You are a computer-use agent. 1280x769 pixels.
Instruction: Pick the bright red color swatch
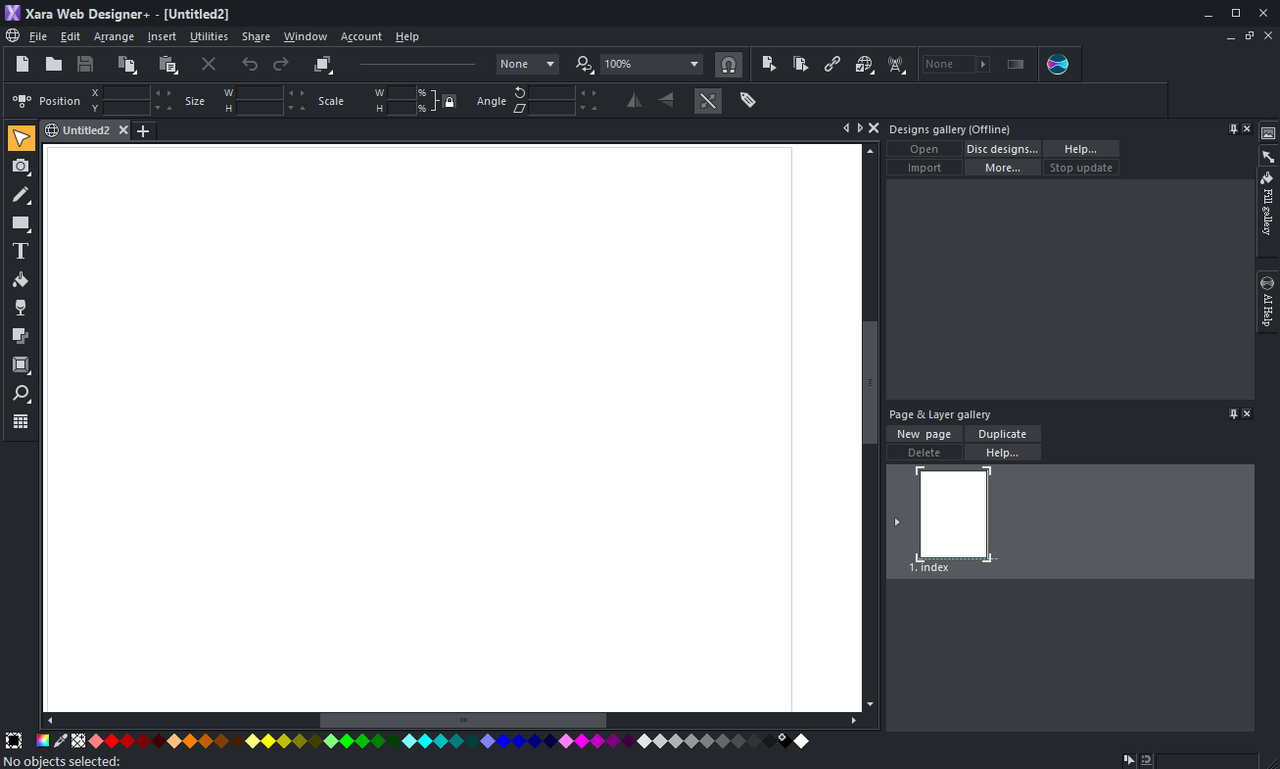[x=112, y=741]
